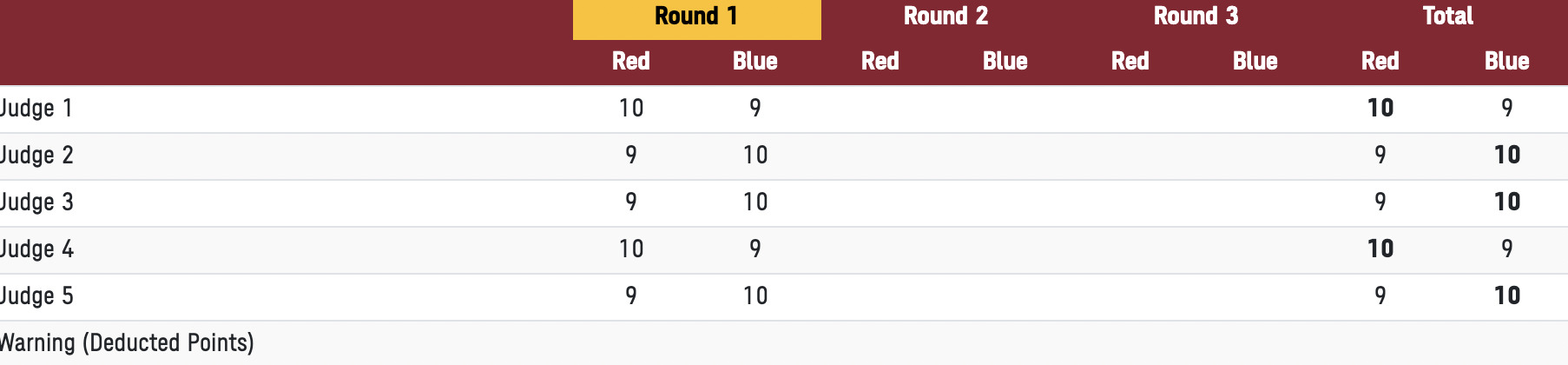Open the Round 3 column header

(1196, 17)
